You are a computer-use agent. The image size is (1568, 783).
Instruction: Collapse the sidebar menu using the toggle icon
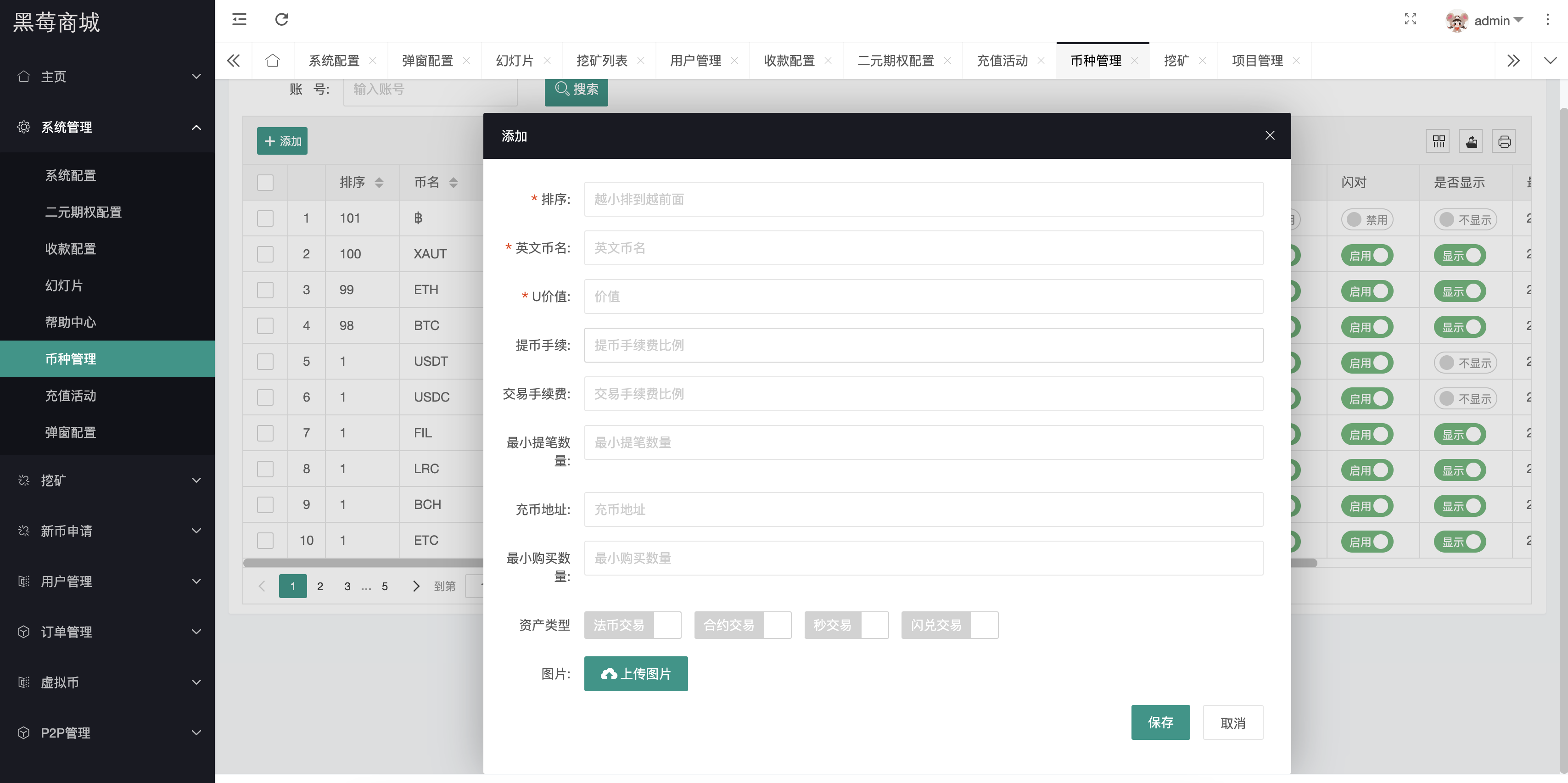[x=239, y=19]
